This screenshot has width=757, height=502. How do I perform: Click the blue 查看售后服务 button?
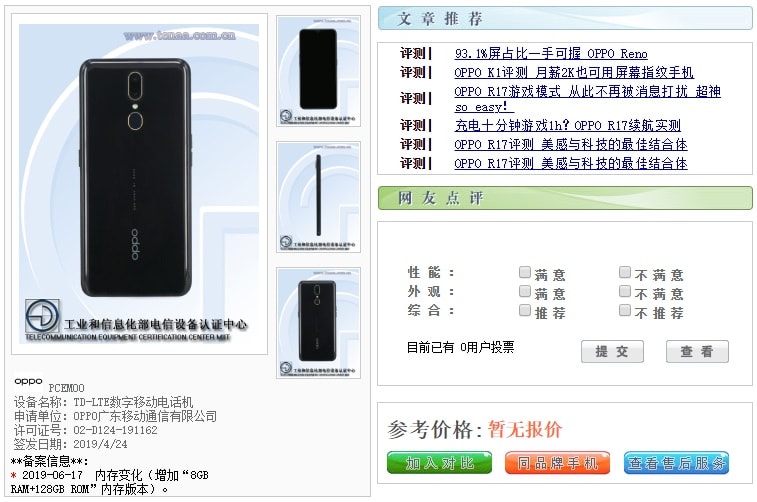point(676,463)
